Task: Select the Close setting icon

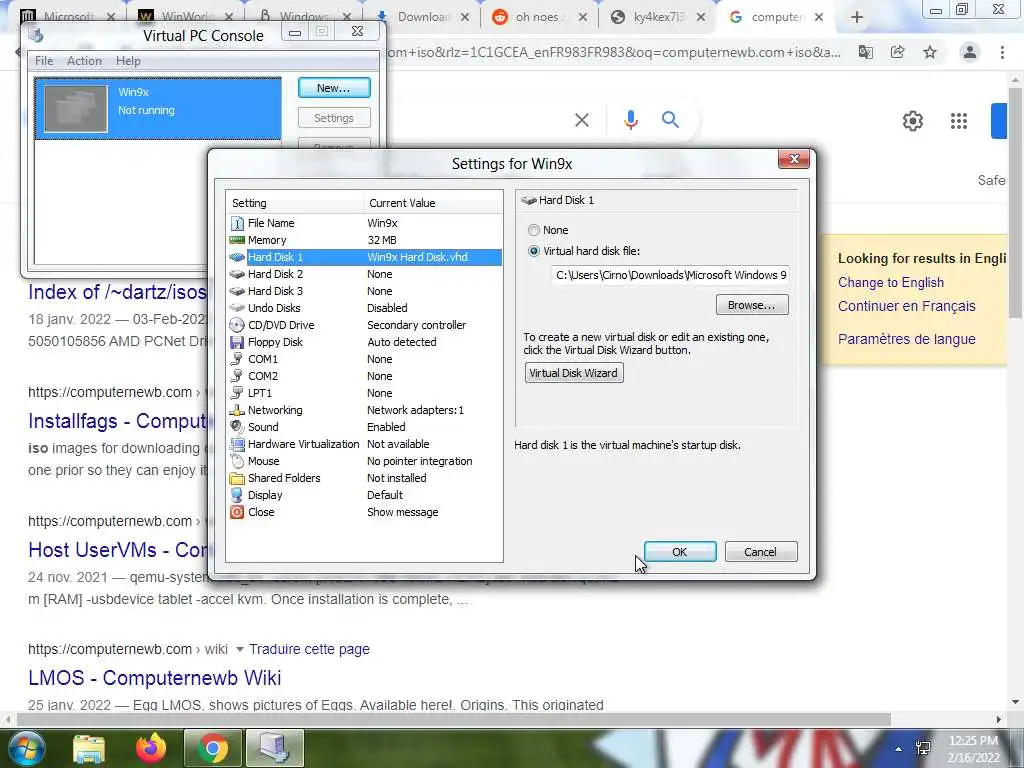Action: 237,512
